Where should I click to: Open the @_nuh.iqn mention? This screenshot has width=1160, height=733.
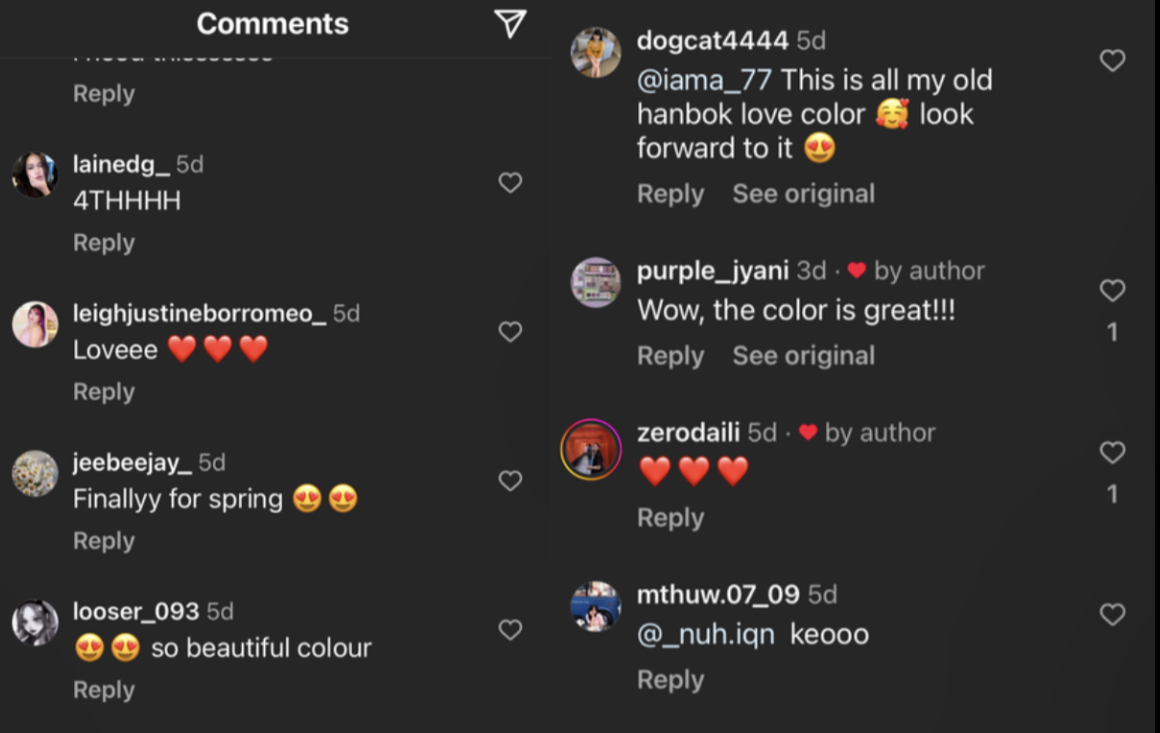(706, 634)
